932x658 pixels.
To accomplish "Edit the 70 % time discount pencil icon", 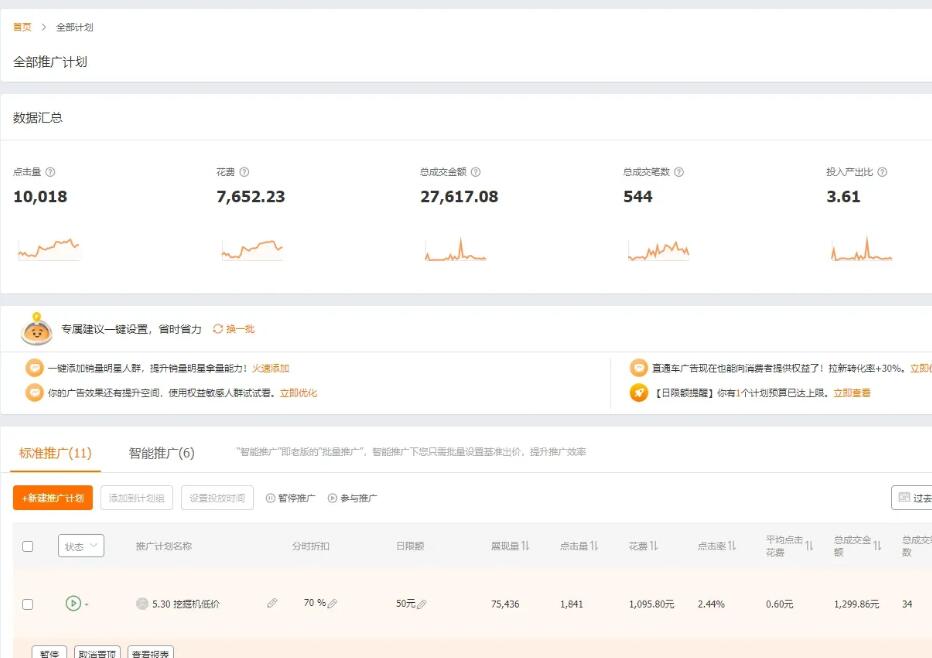I will pos(332,603).
